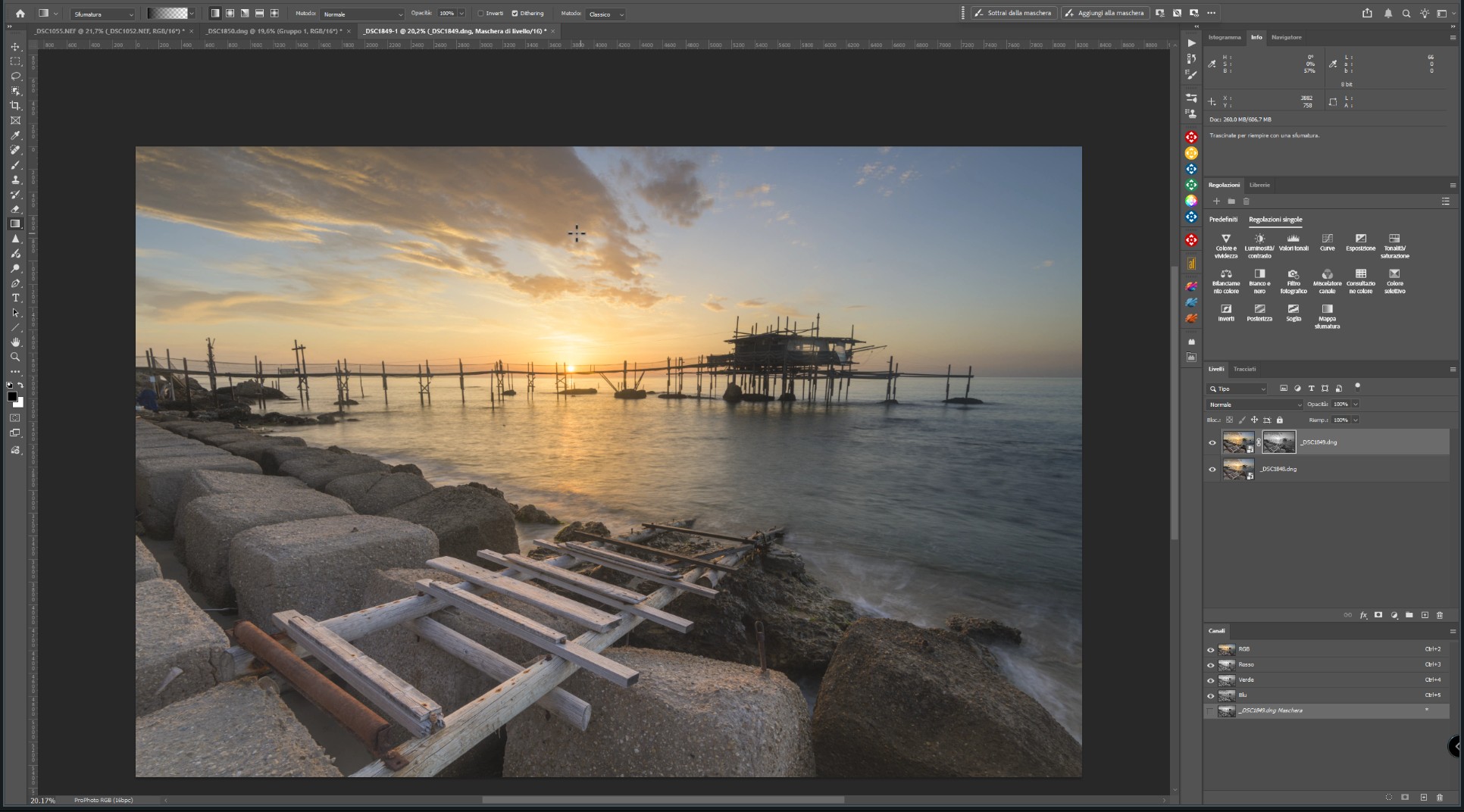Click the Aggiungi alla maschera button
Image resolution: width=1464 pixels, height=812 pixels.
coord(1105,13)
